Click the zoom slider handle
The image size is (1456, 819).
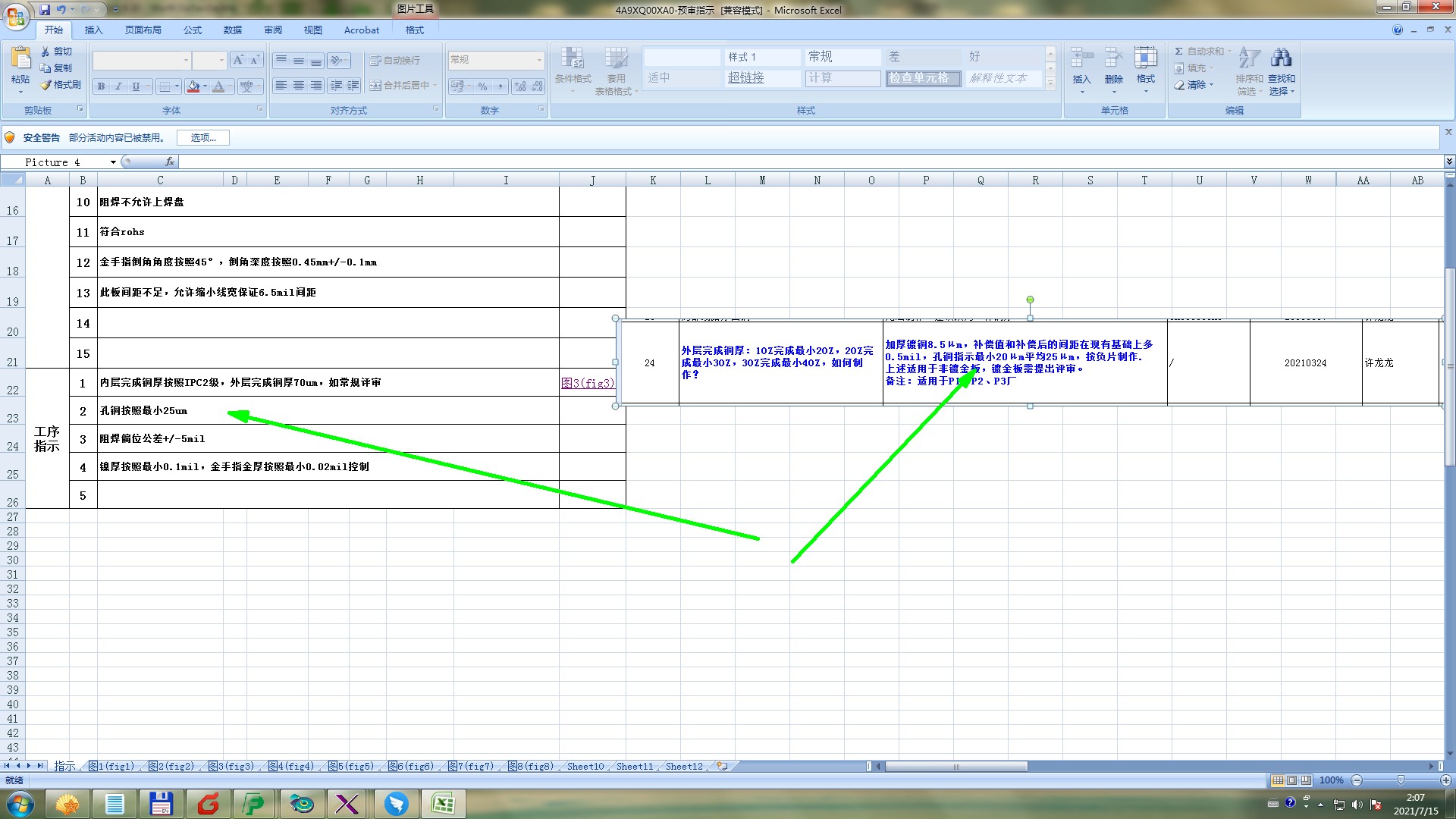coord(1401,780)
